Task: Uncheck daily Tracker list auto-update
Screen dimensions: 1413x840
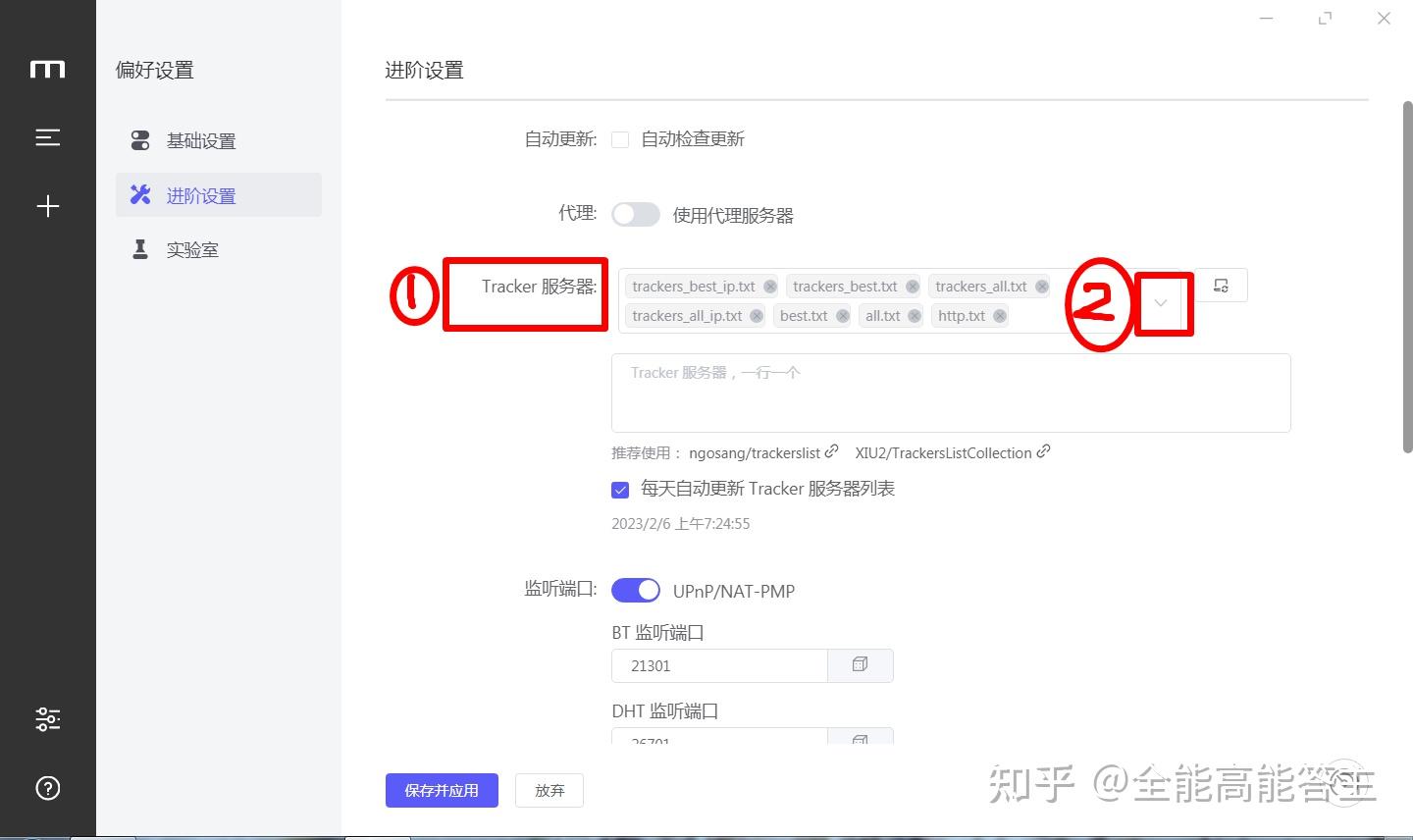Action: [619, 489]
